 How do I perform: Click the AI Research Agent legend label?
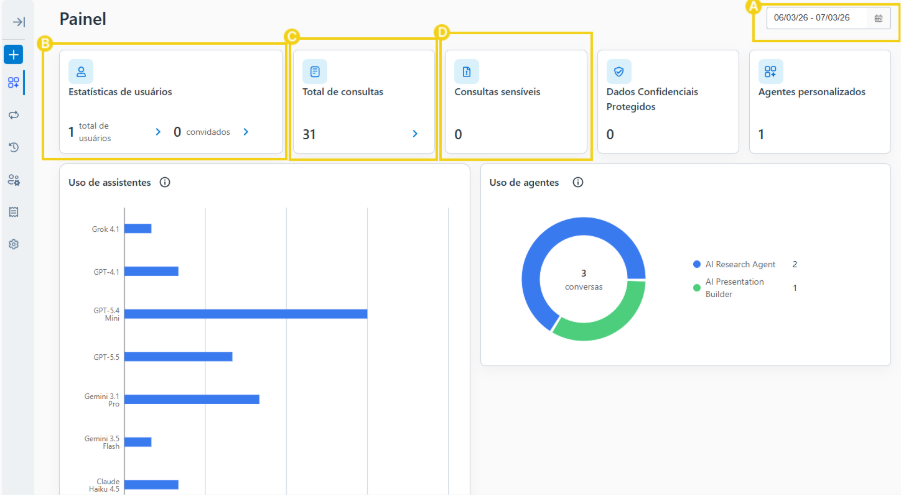(740, 264)
